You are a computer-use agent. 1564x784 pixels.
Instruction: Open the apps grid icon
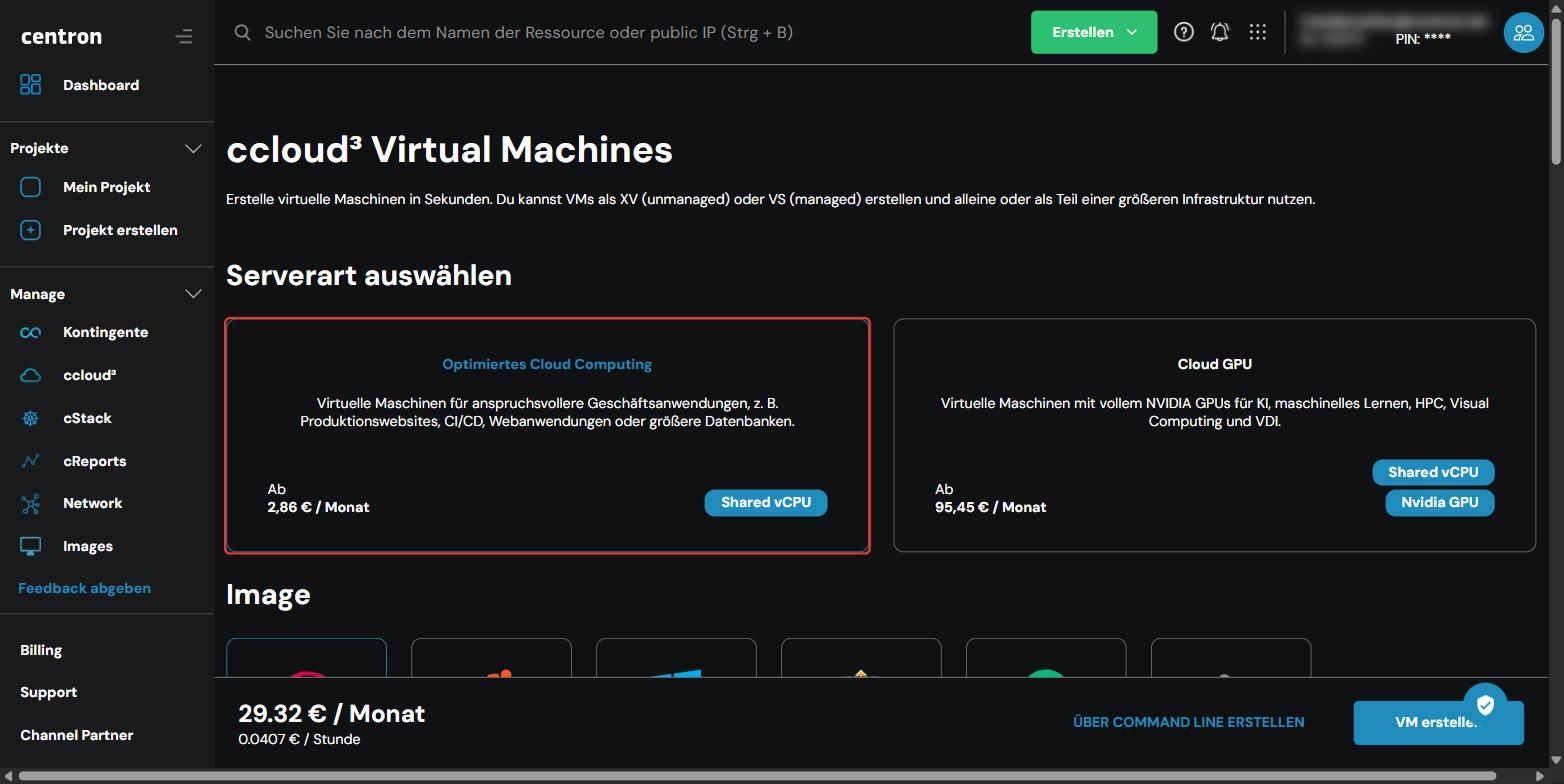coord(1258,32)
